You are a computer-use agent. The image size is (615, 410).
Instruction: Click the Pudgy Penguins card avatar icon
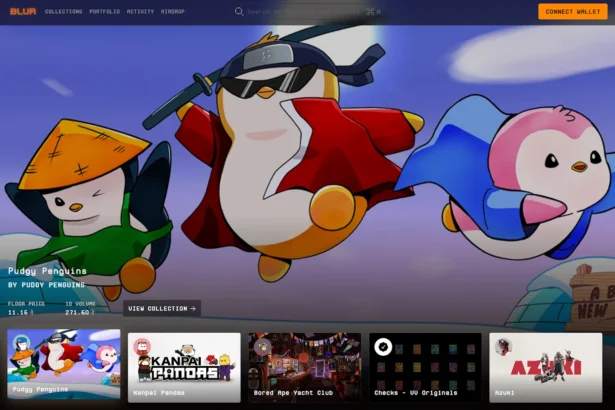(x=21, y=343)
